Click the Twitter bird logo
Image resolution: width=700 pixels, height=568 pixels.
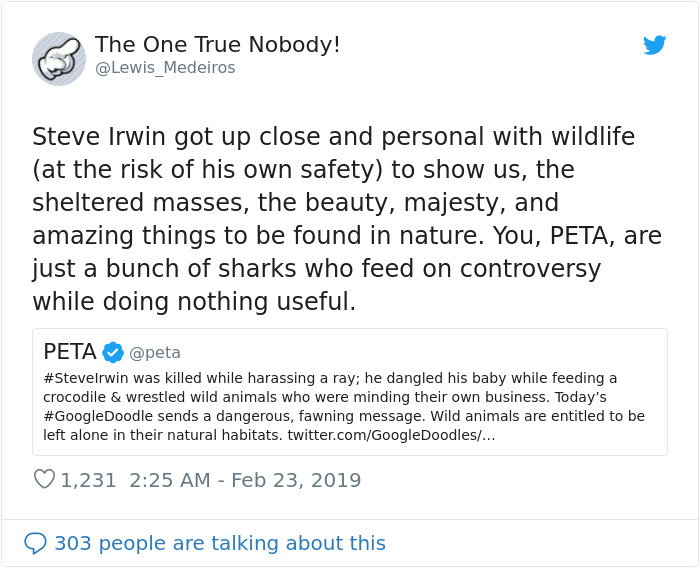click(654, 45)
